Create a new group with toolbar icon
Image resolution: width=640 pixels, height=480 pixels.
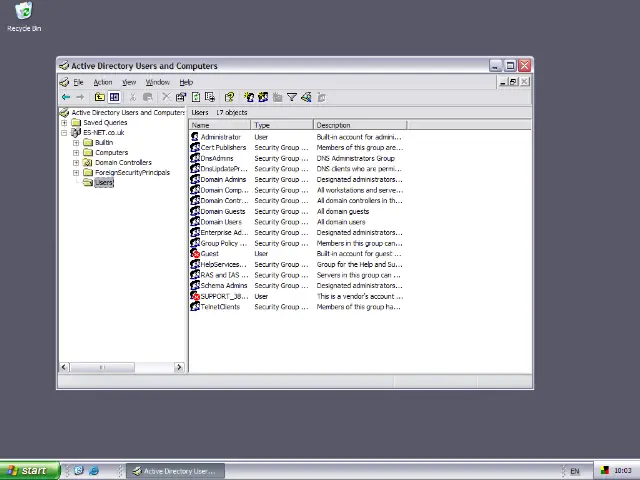tap(263, 97)
